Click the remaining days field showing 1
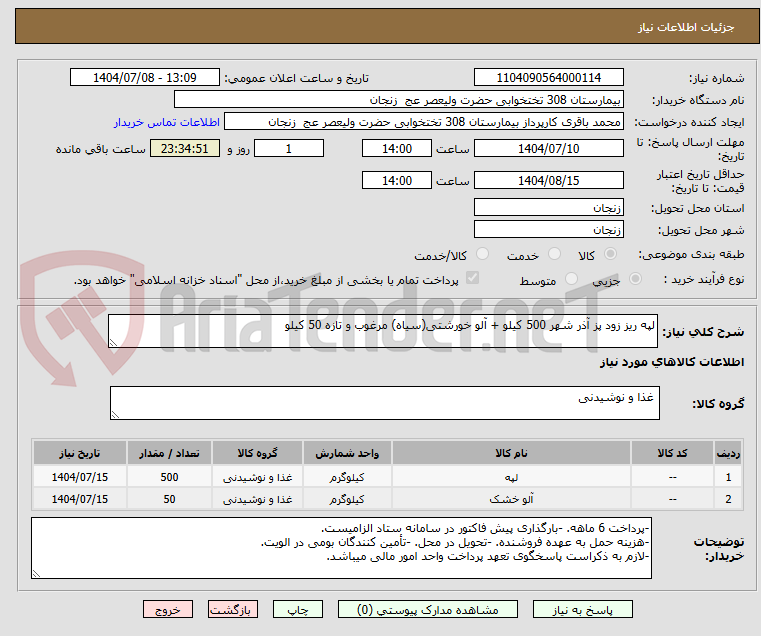This screenshot has height=636, width=761. (x=289, y=148)
